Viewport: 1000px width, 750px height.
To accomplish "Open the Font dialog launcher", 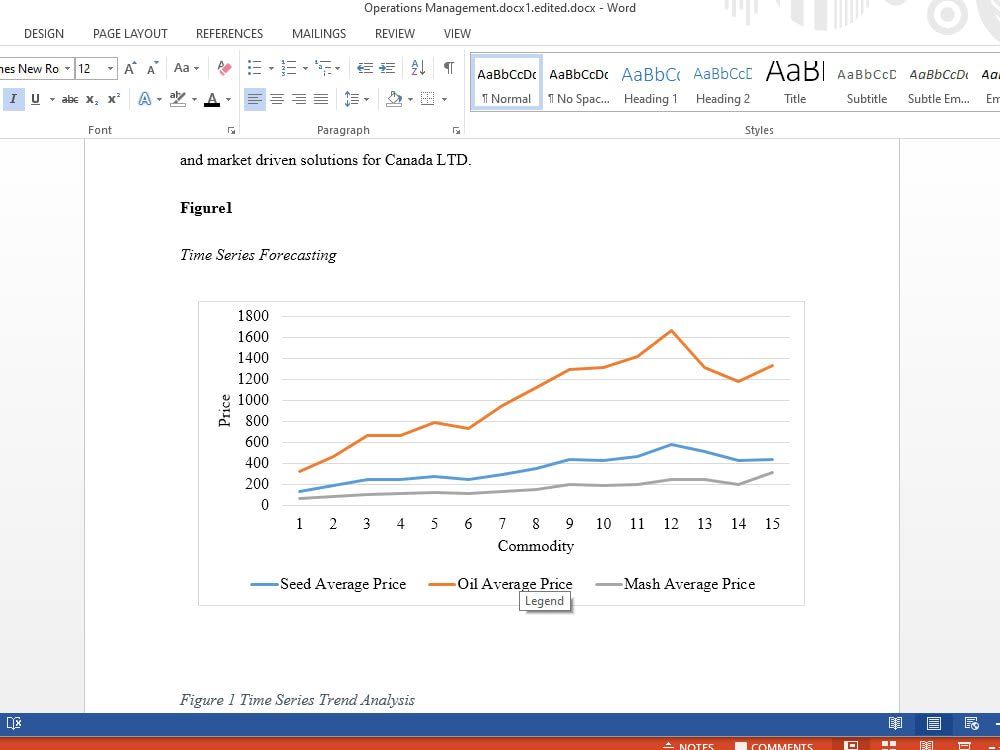I will [x=231, y=130].
